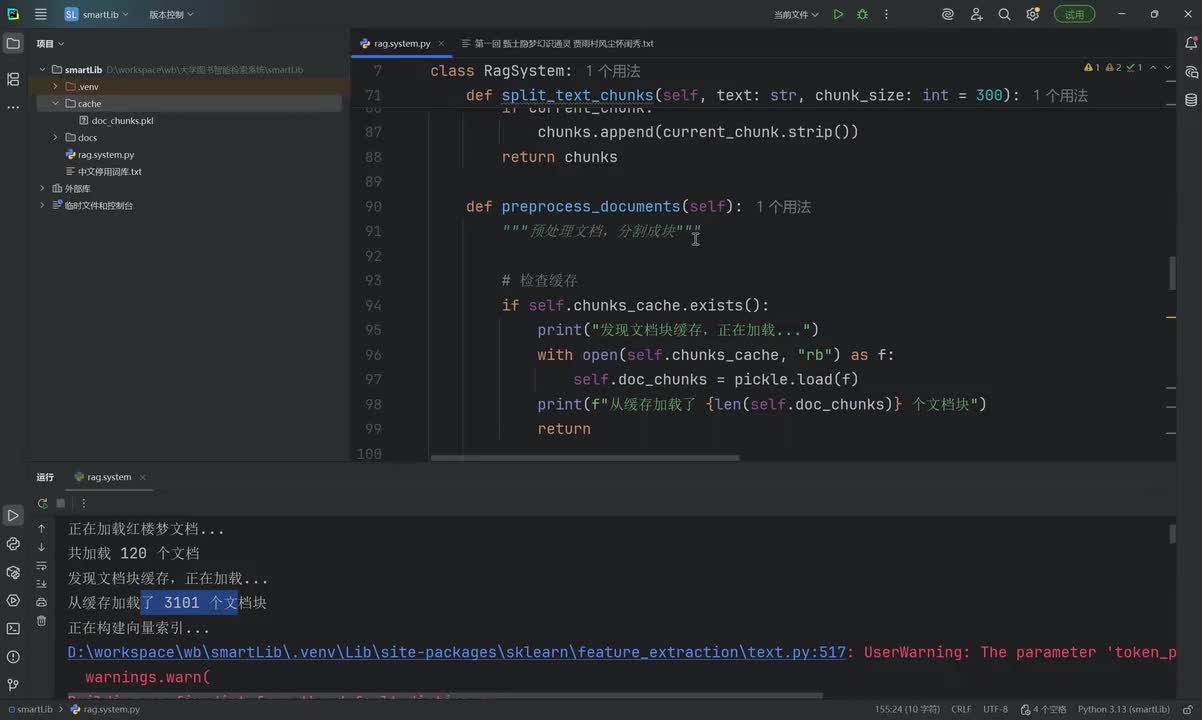Open the Python Console tool window
The image size is (1202, 720).
13,544
